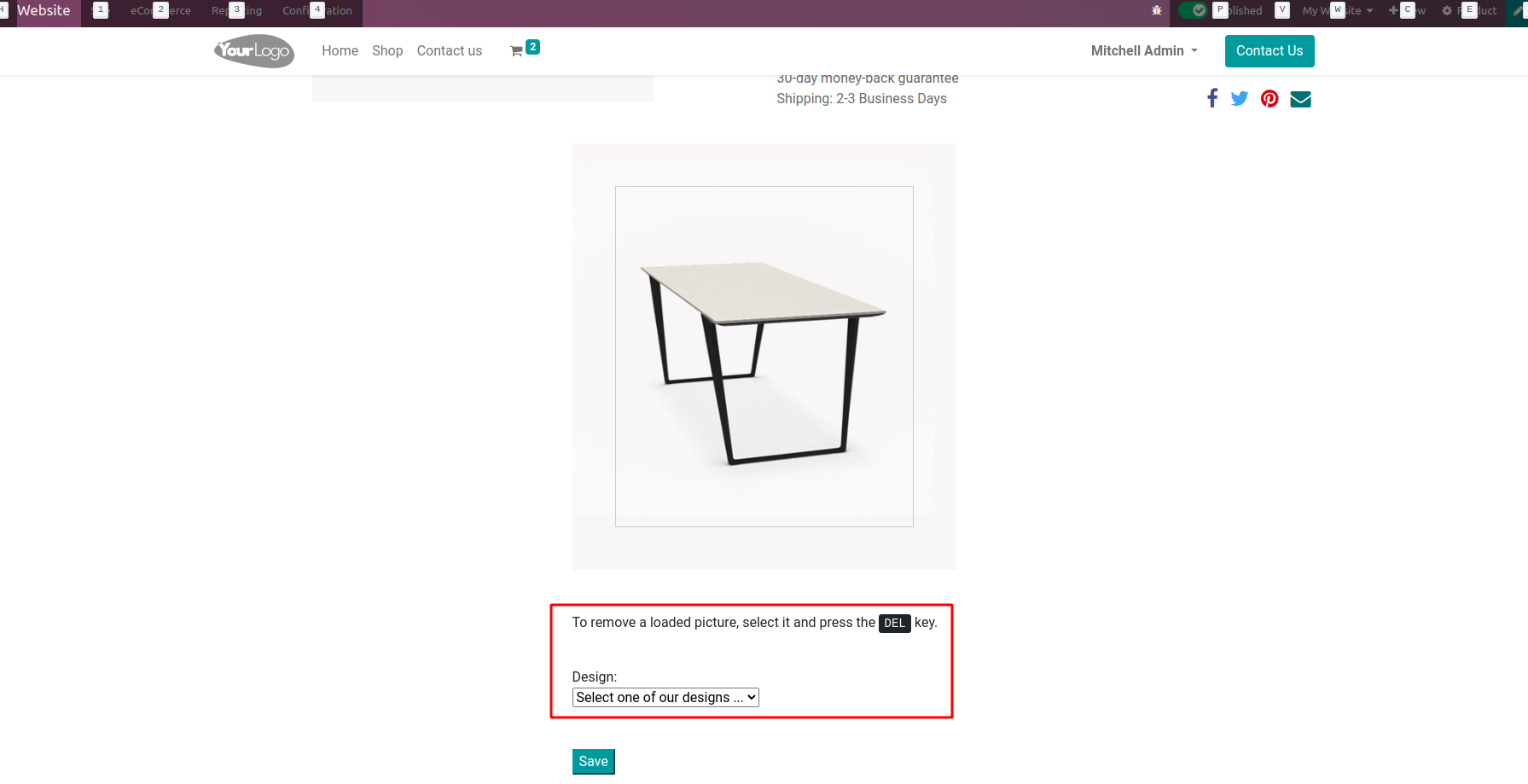
Task: Share product on Facebook
Action: coord(1212,98)
